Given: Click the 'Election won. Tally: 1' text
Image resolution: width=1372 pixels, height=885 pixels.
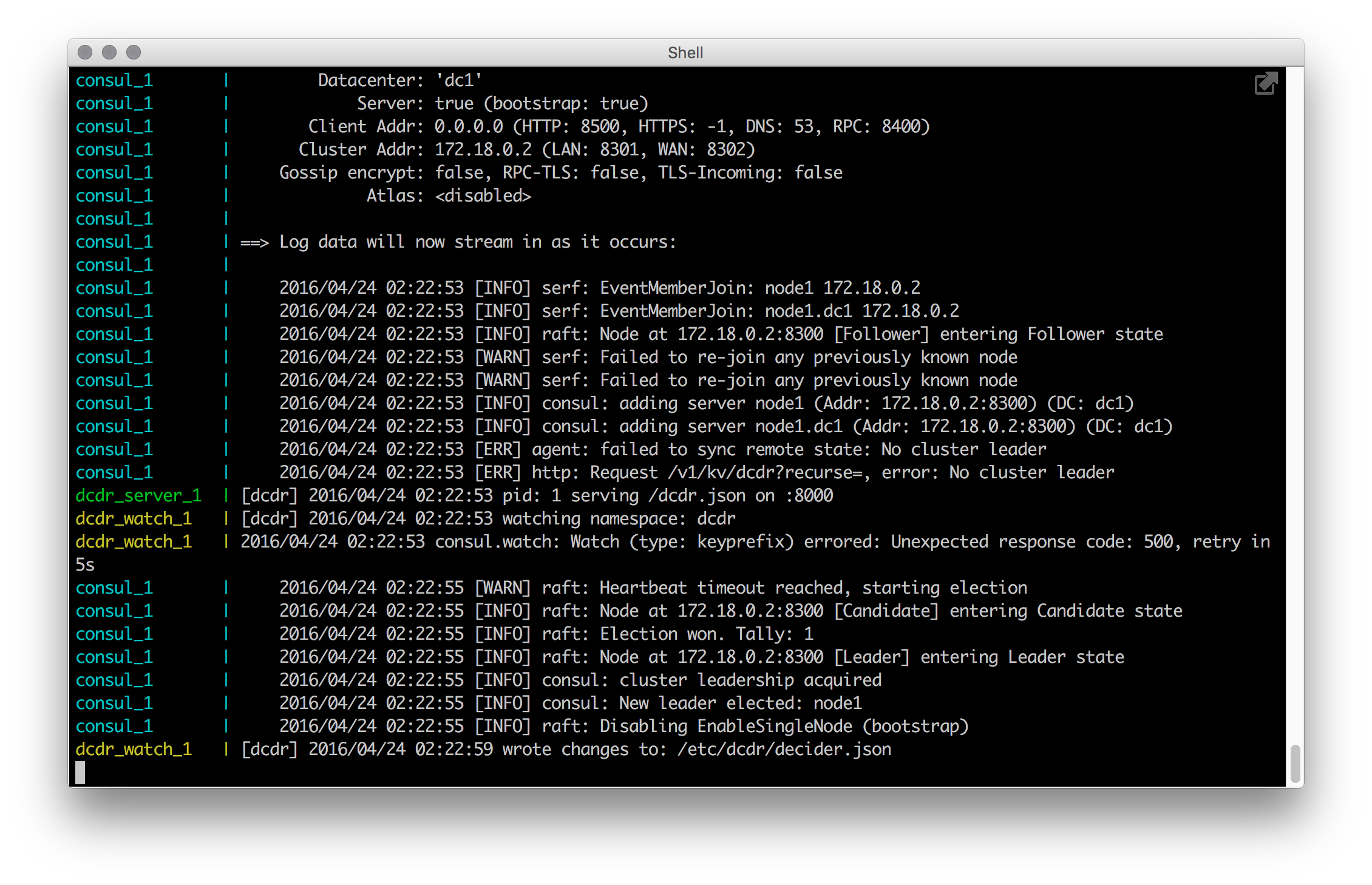Looking at the screenshot, I should pos(706,634).
